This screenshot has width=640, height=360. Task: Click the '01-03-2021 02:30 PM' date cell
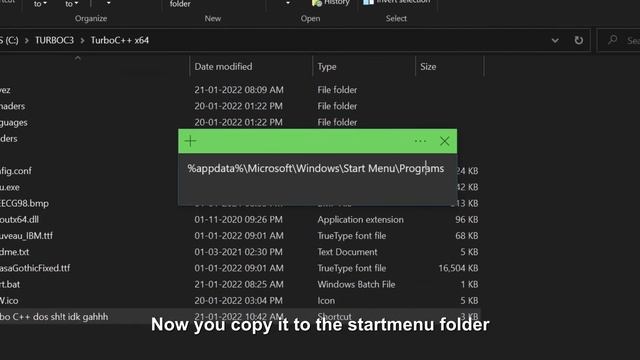tap(238, 252)
